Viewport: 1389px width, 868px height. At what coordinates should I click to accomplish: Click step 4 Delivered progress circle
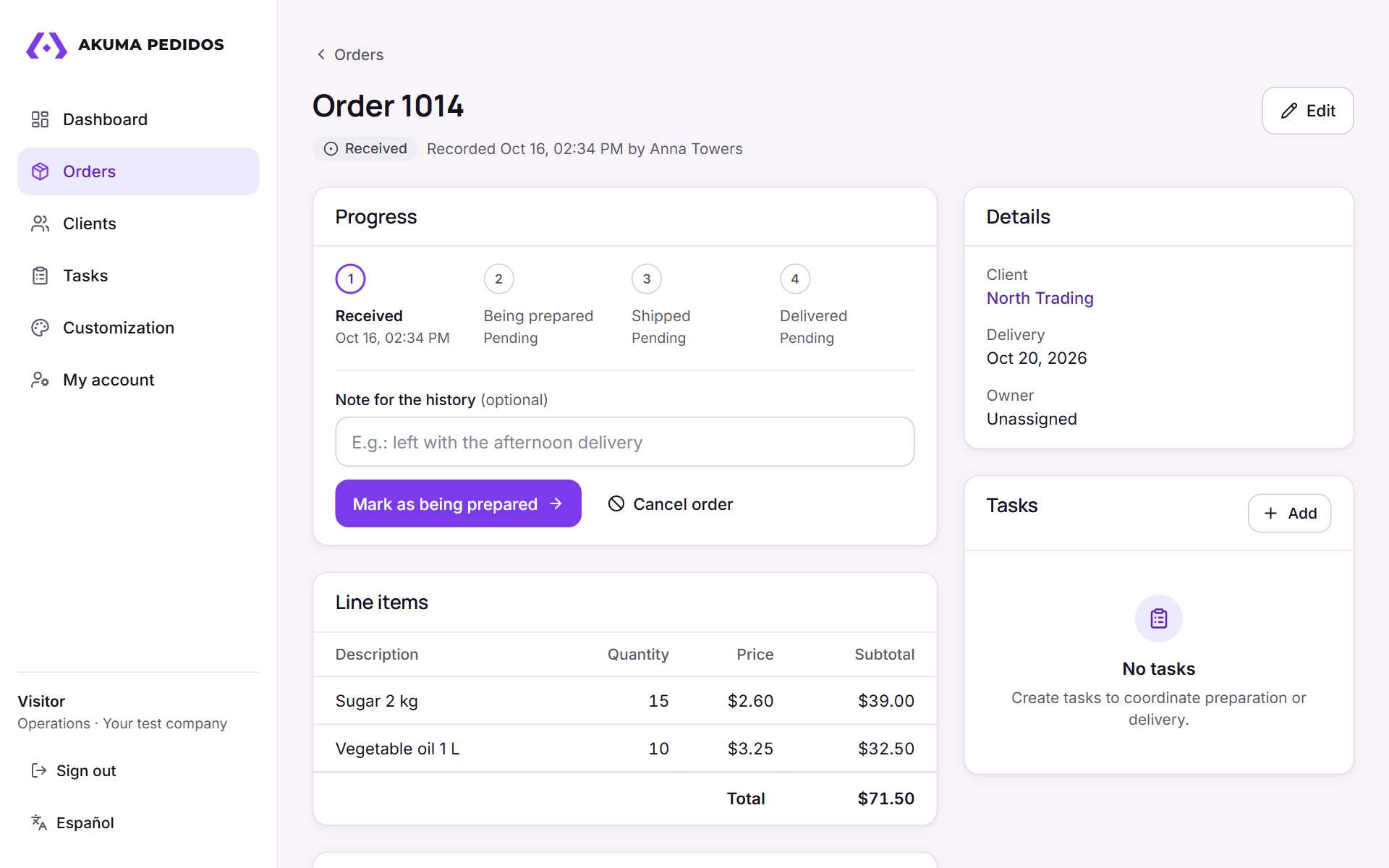[795, 279]
